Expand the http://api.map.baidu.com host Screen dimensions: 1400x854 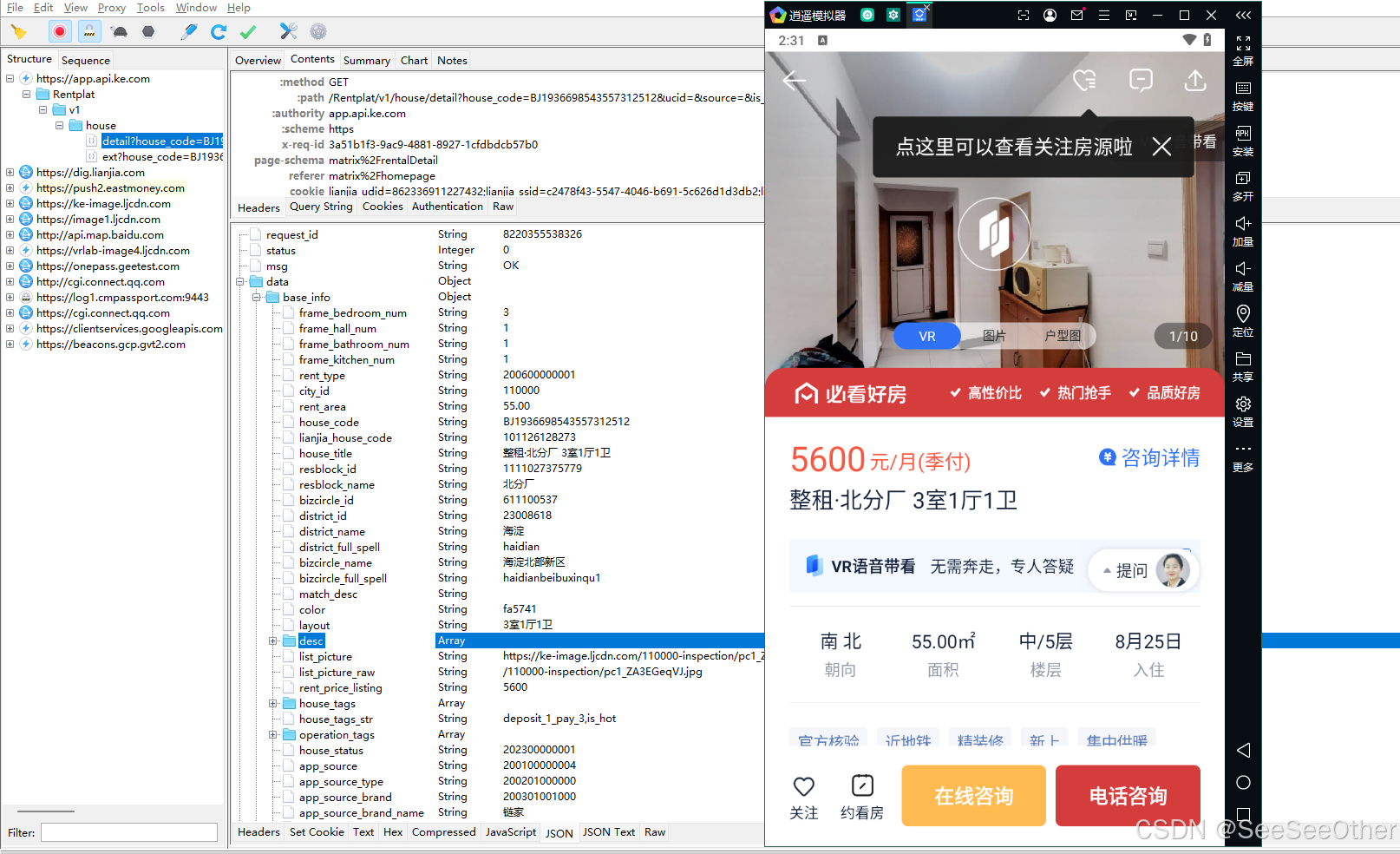pyautogui.click(x=10, y=234)
